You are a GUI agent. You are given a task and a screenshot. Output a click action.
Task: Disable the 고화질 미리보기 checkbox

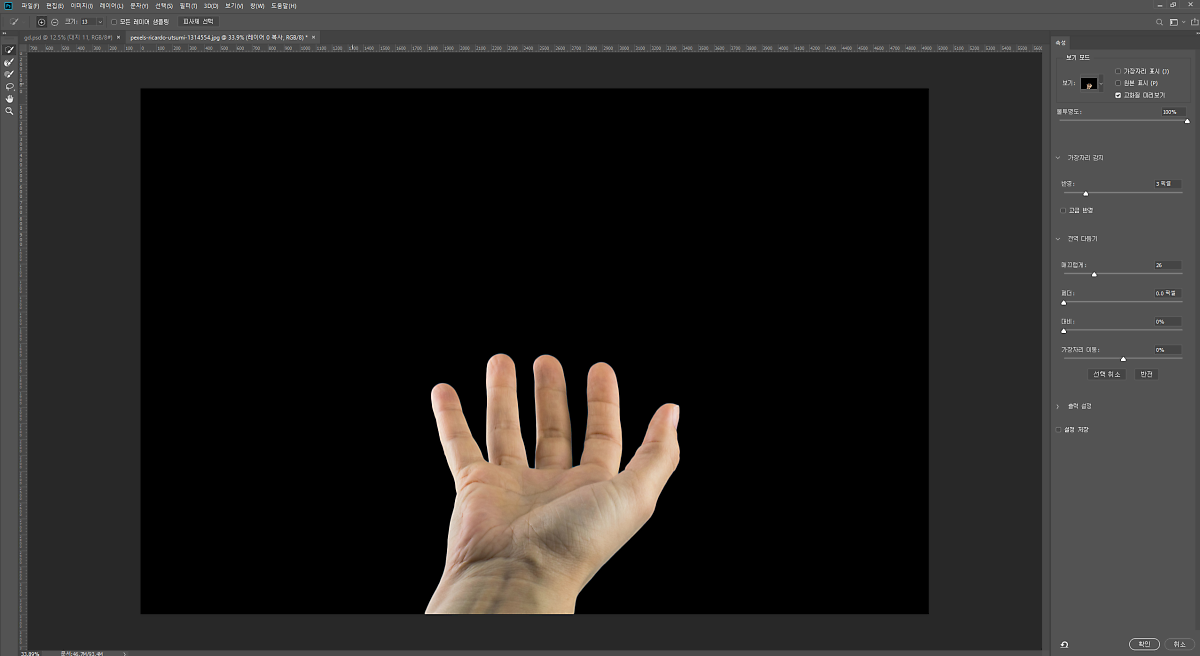(x=1118, y=95)
